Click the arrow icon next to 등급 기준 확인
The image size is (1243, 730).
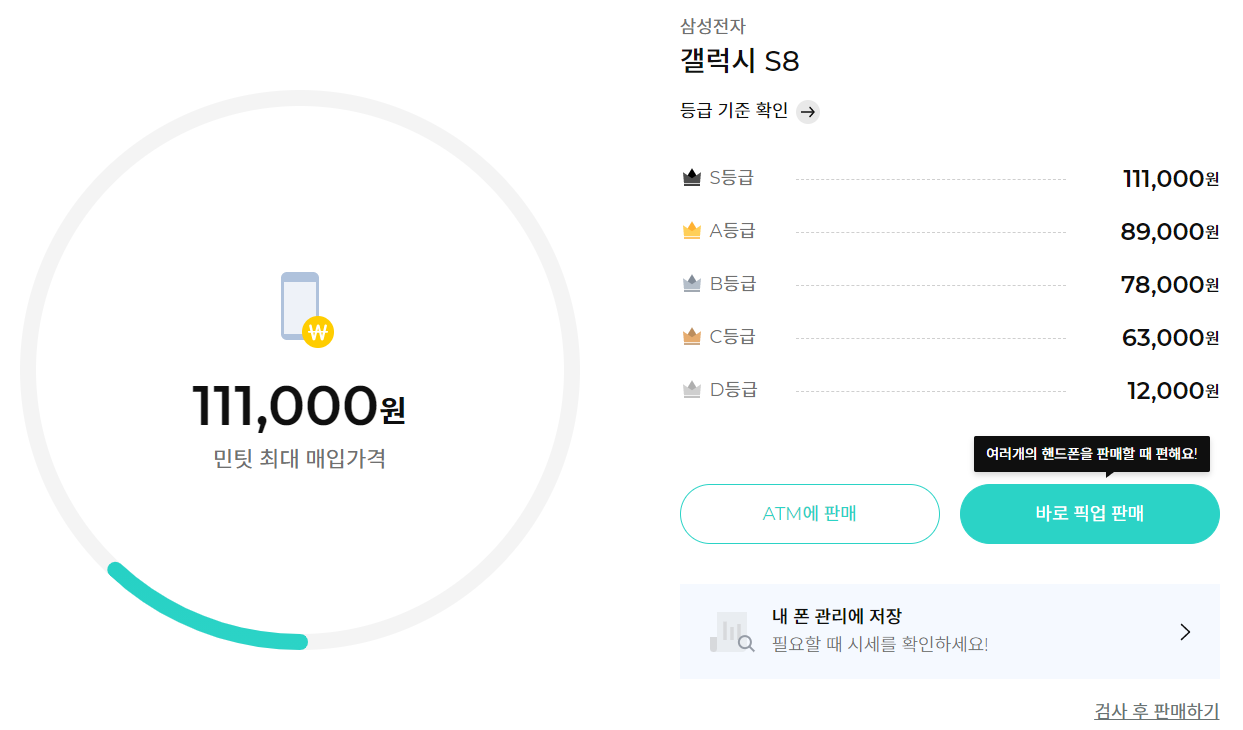808,111
